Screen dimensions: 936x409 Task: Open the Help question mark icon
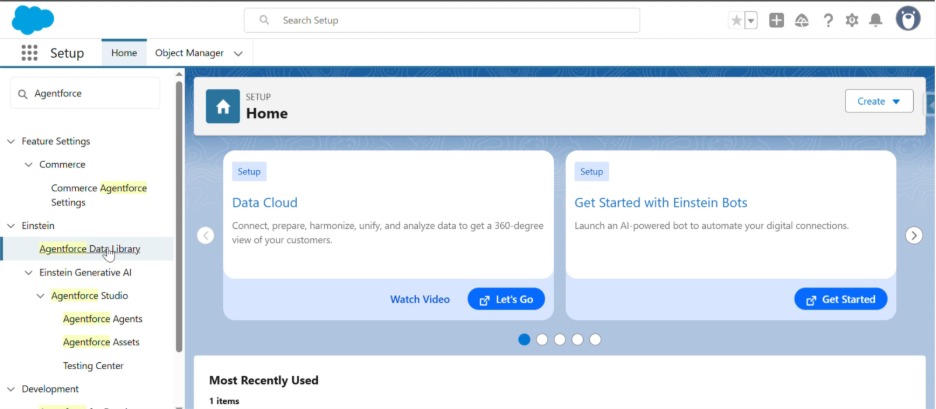[x=828, y=20]
